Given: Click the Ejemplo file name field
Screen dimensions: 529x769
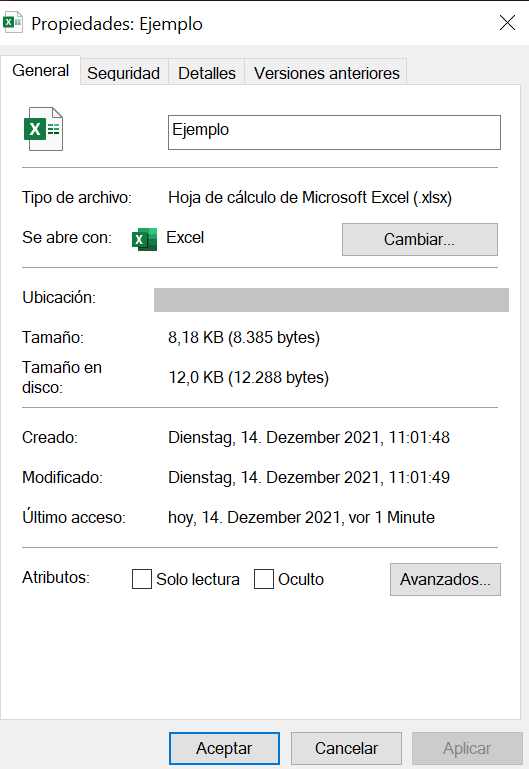Looking at the screenshot, I should [334, 132].
